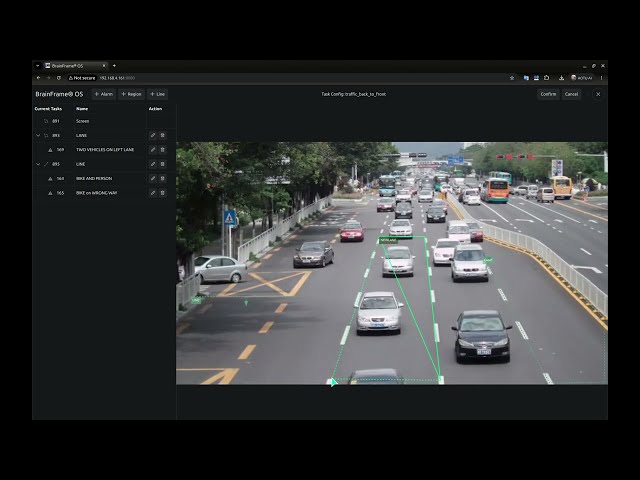640x480 pixels.
Task: Cancel the task configuration
Action: [571, 94]
